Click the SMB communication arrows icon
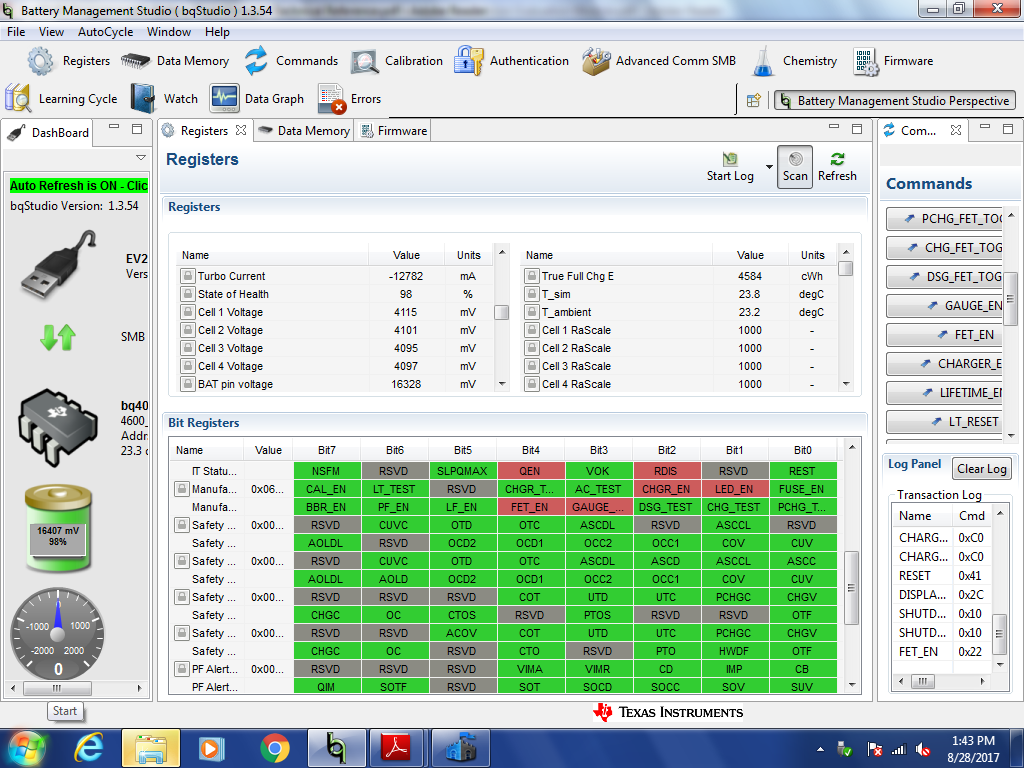The image size is (1024, 768). [58, 337]
